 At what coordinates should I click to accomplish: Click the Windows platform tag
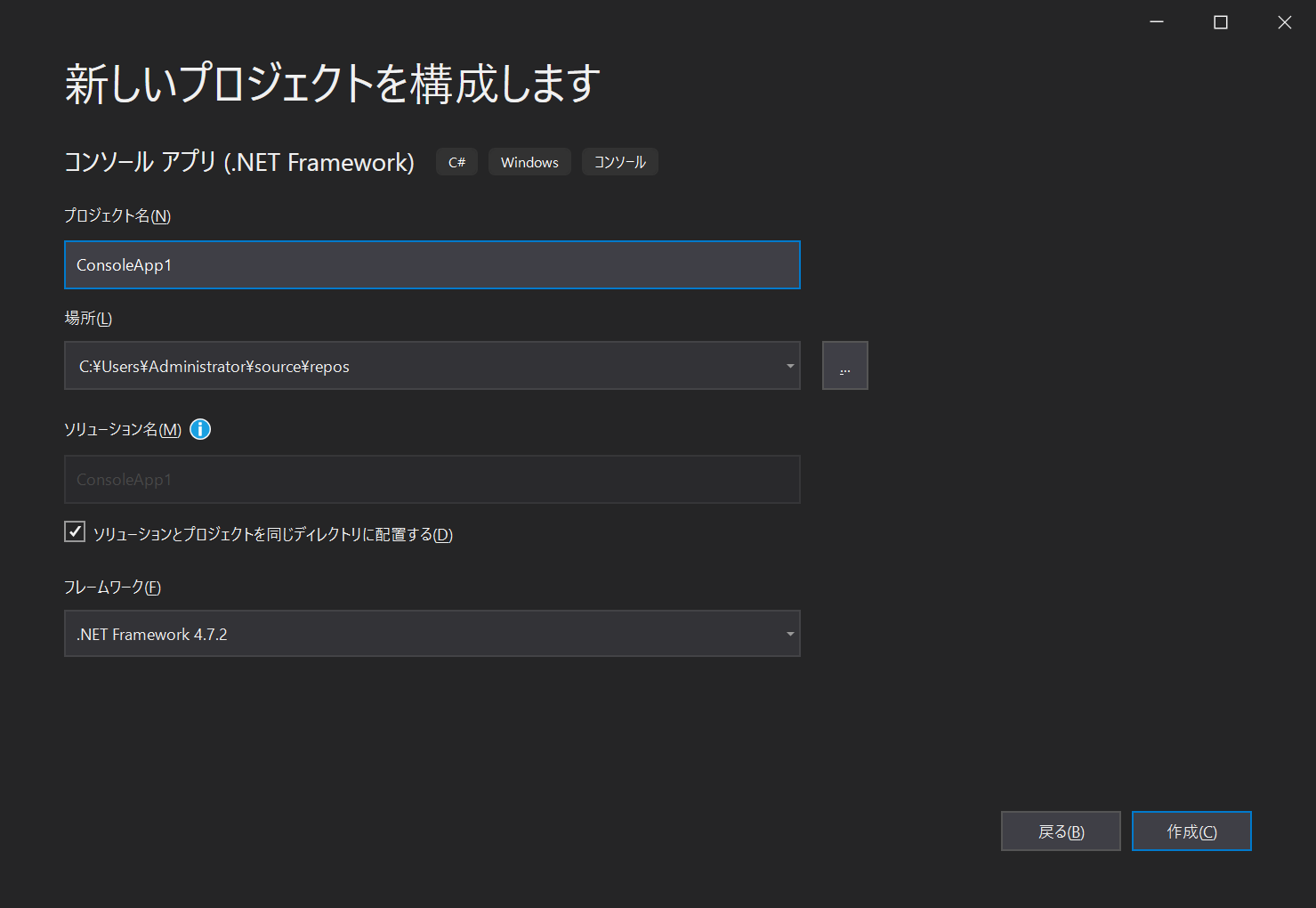(529, 162)
